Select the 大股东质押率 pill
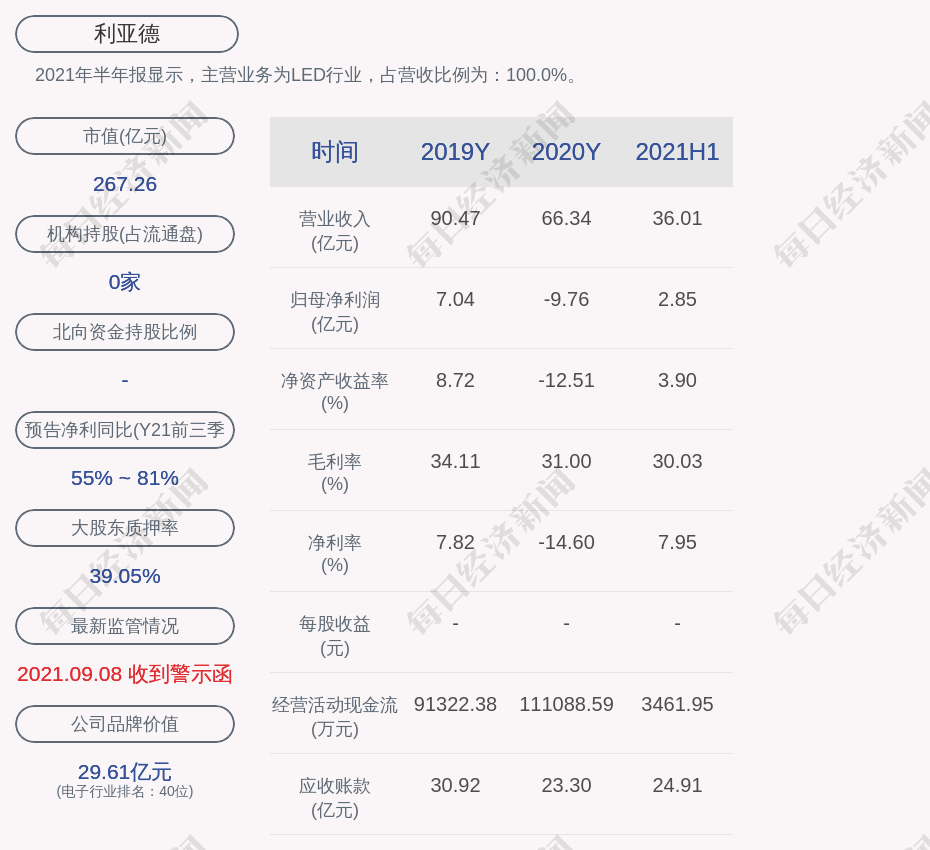Screen dimensions: 930x850 [125, 528]
